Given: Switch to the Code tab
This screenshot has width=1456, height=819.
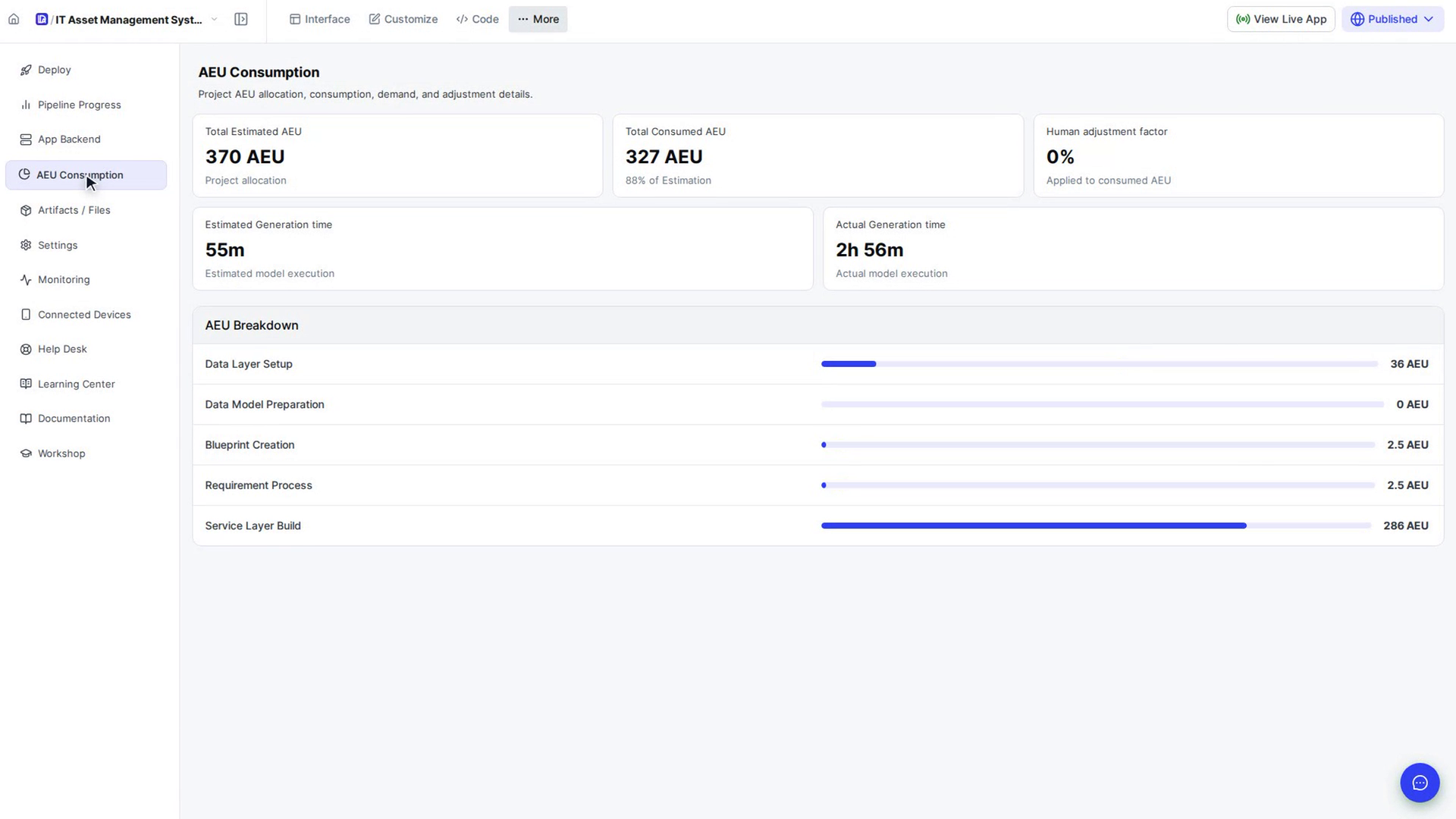Looking at the screenshot, I should 478,19.
